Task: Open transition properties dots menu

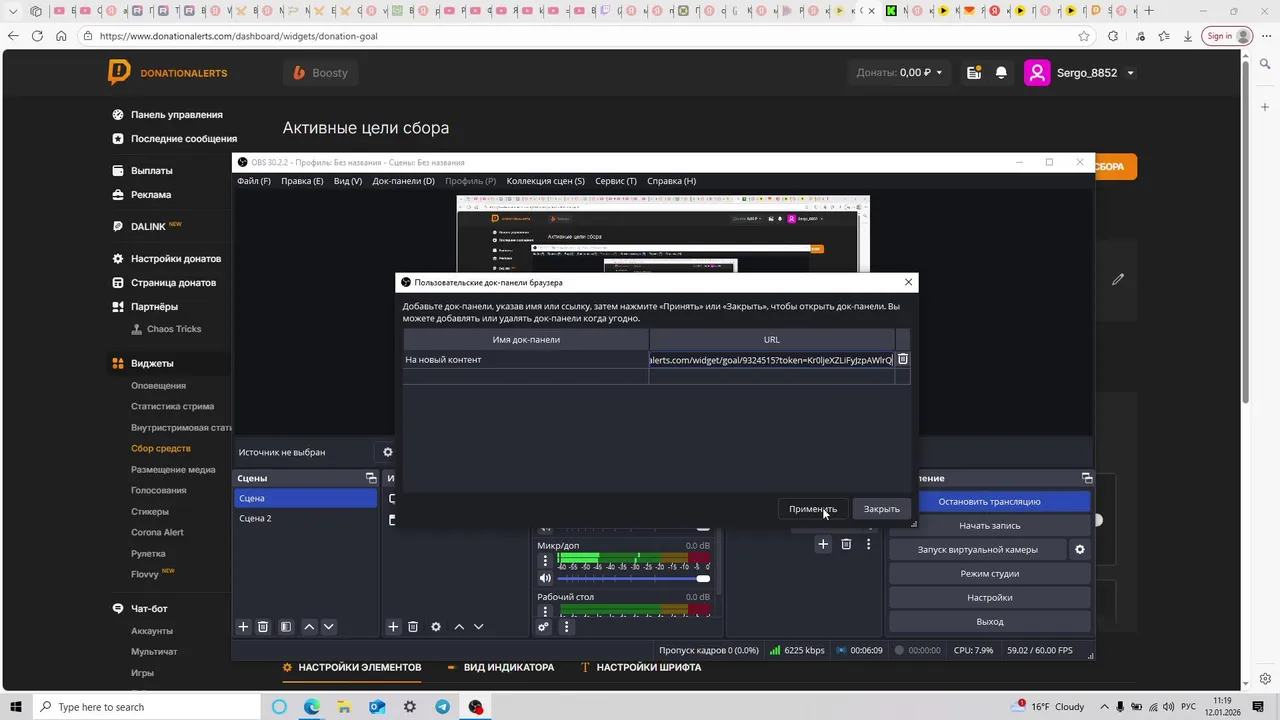Action: [869, 544]
